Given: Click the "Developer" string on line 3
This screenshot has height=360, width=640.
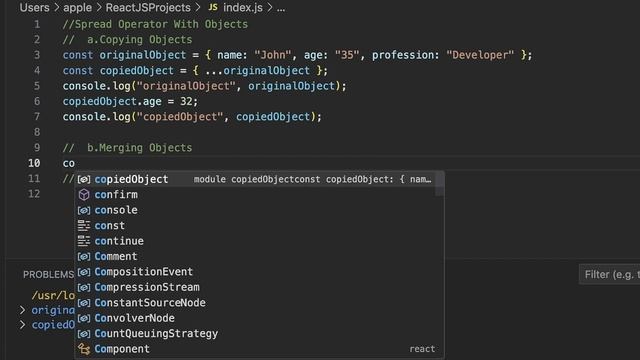Looking at the screenshot, I should [x=480, y=55].
